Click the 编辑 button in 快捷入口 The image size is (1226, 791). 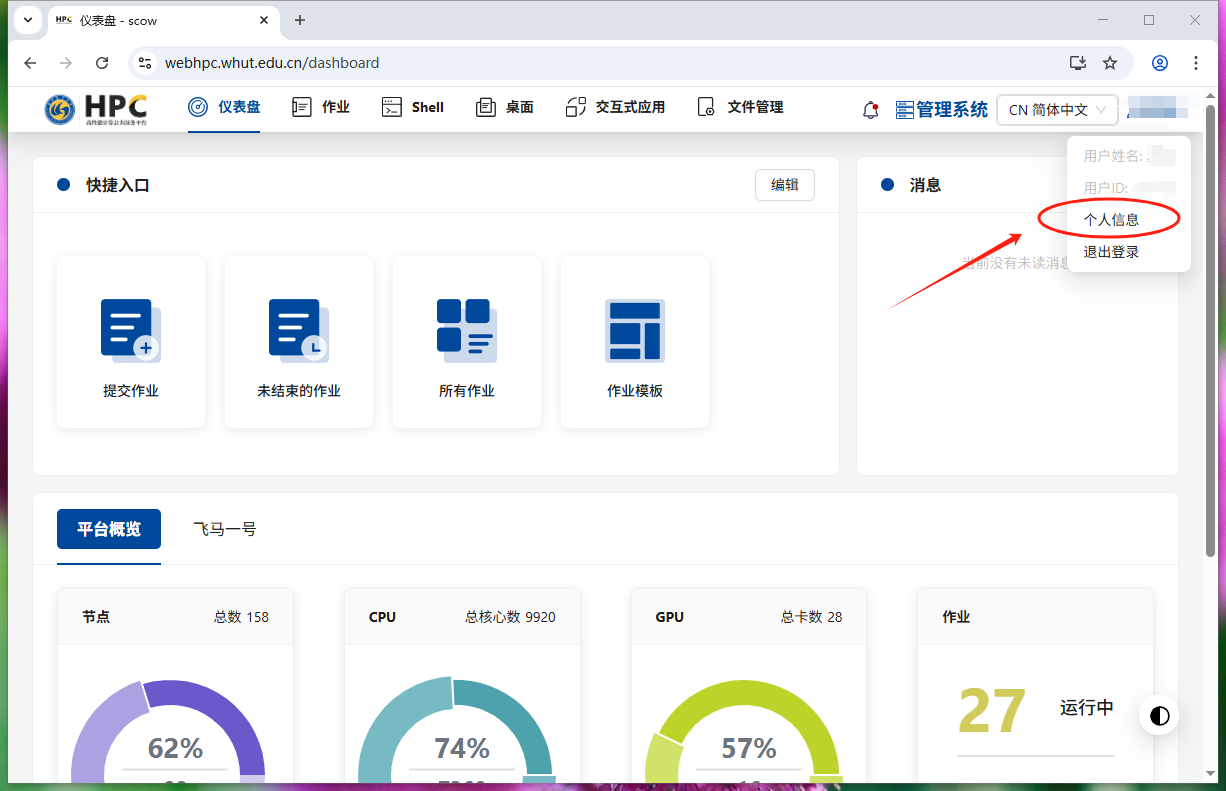[785, 185]
